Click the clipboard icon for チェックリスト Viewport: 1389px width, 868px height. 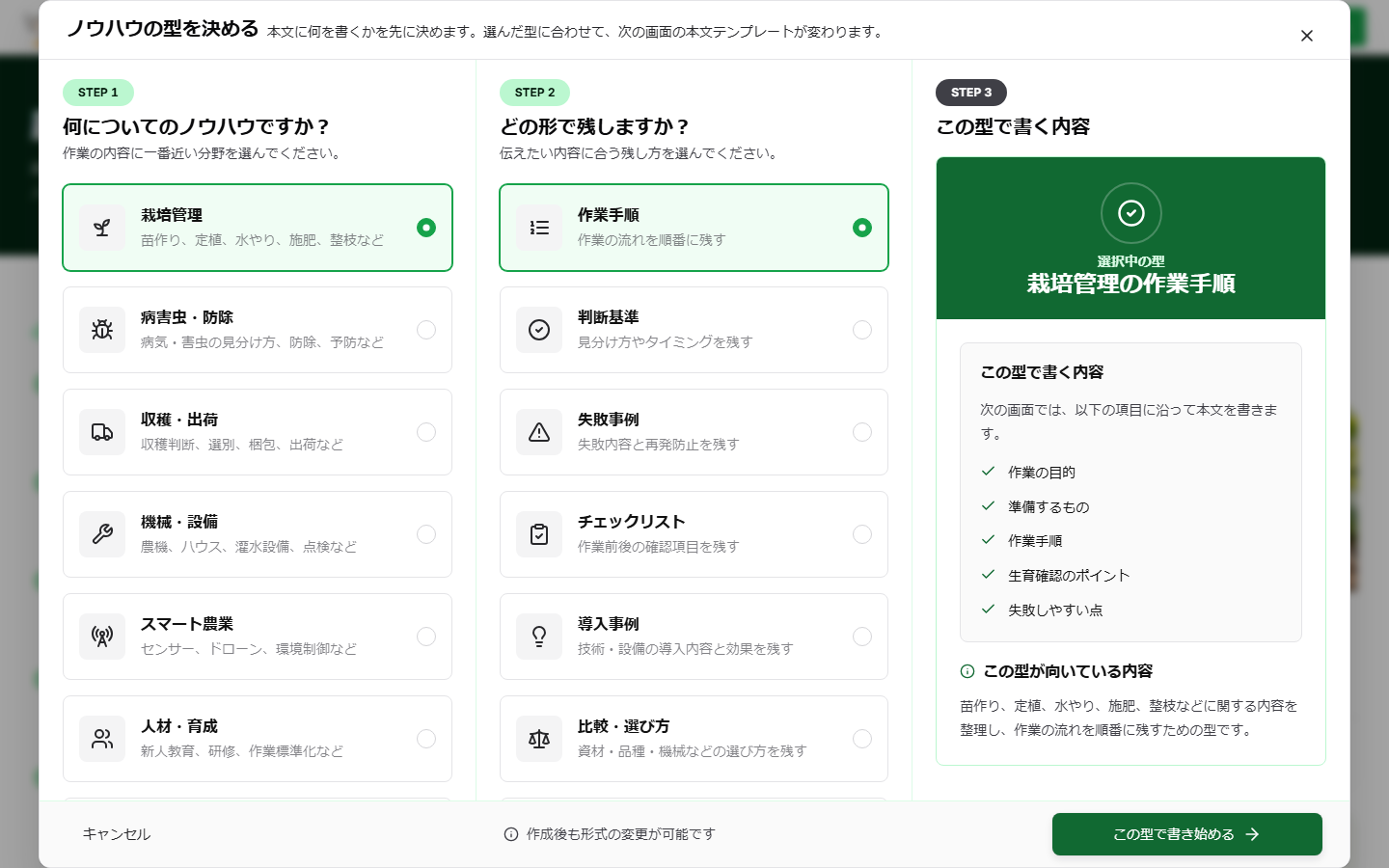pos(539,534)
